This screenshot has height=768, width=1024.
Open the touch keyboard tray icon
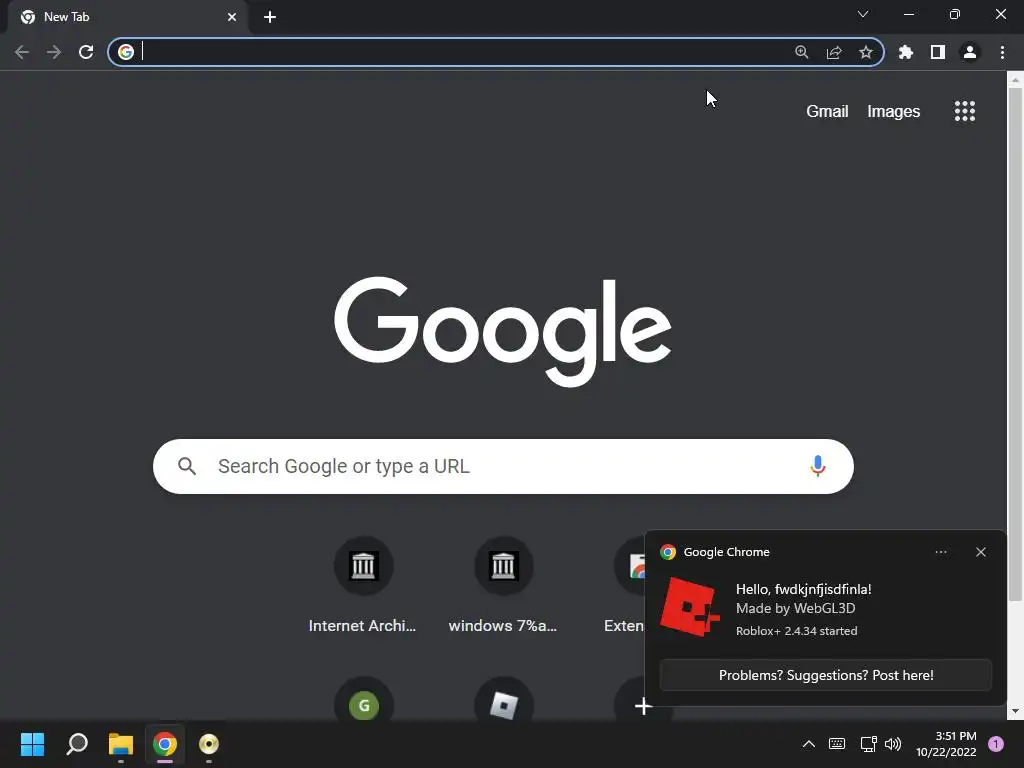click(837, 744)
